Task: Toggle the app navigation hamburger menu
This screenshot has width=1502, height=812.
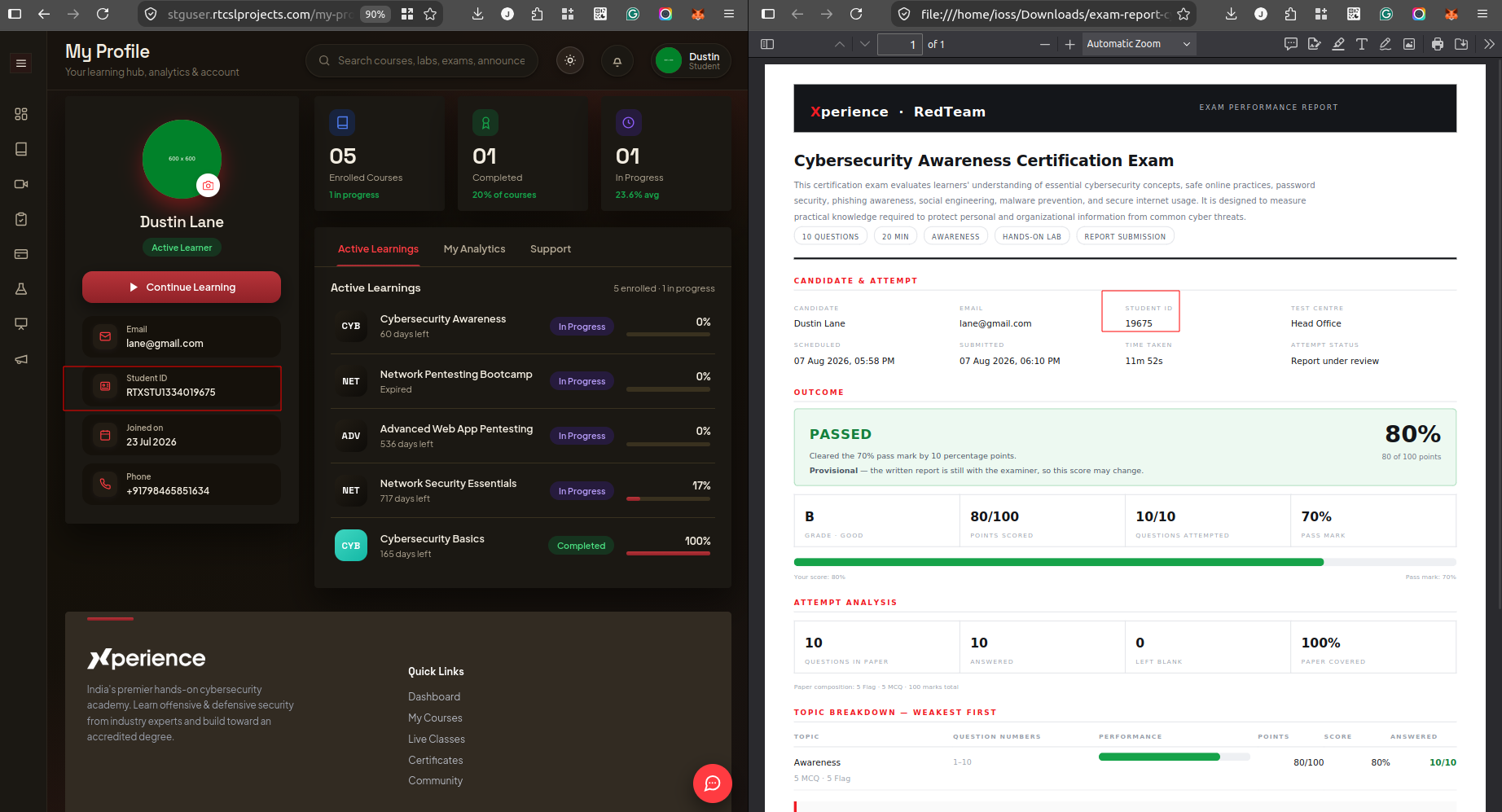Action: click(21, 64)
